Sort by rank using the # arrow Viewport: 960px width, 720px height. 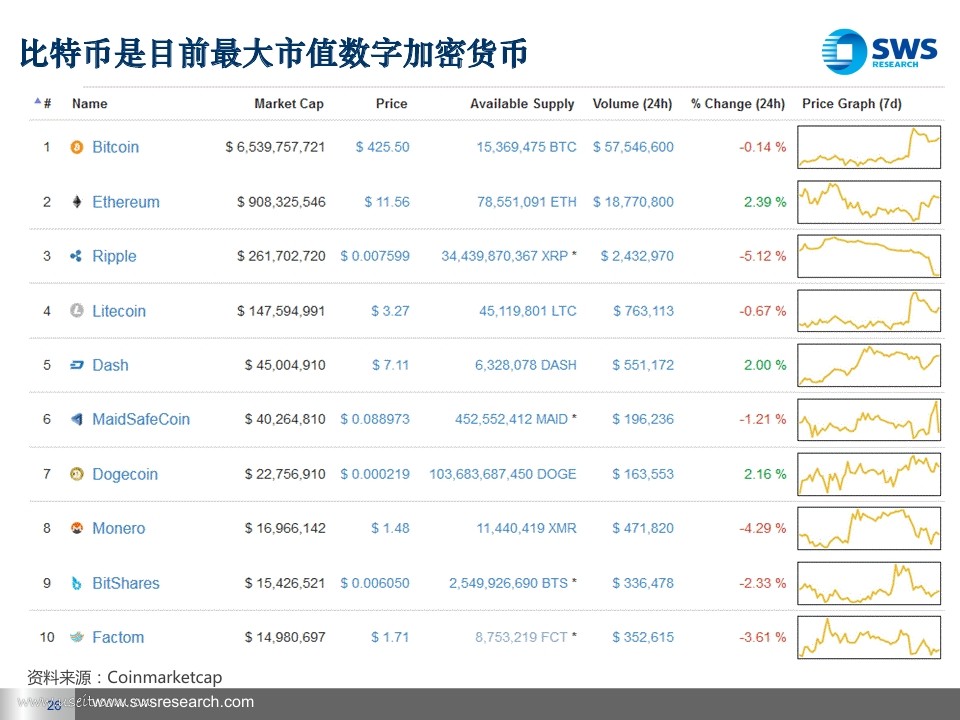coord(37,100)
